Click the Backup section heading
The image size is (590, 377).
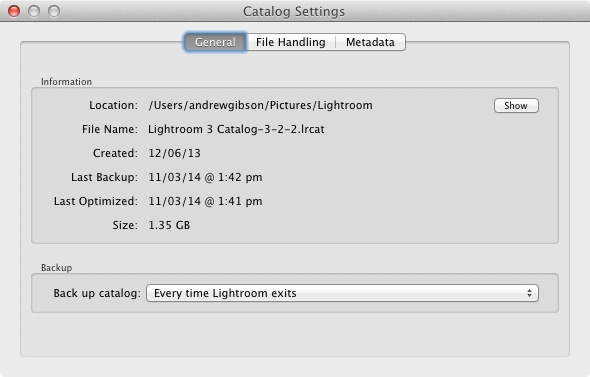(56, 268)
